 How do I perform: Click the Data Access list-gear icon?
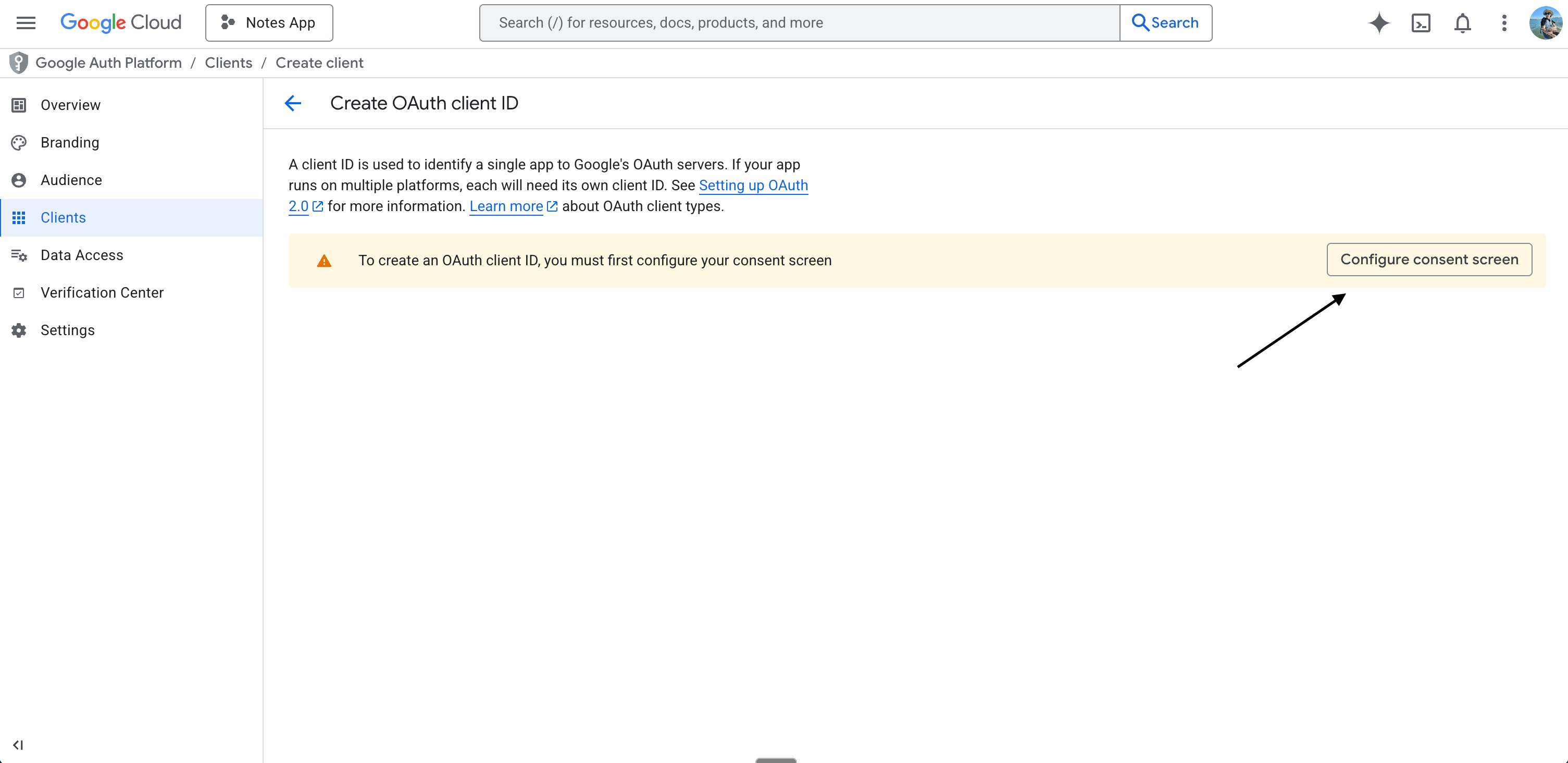19,255
